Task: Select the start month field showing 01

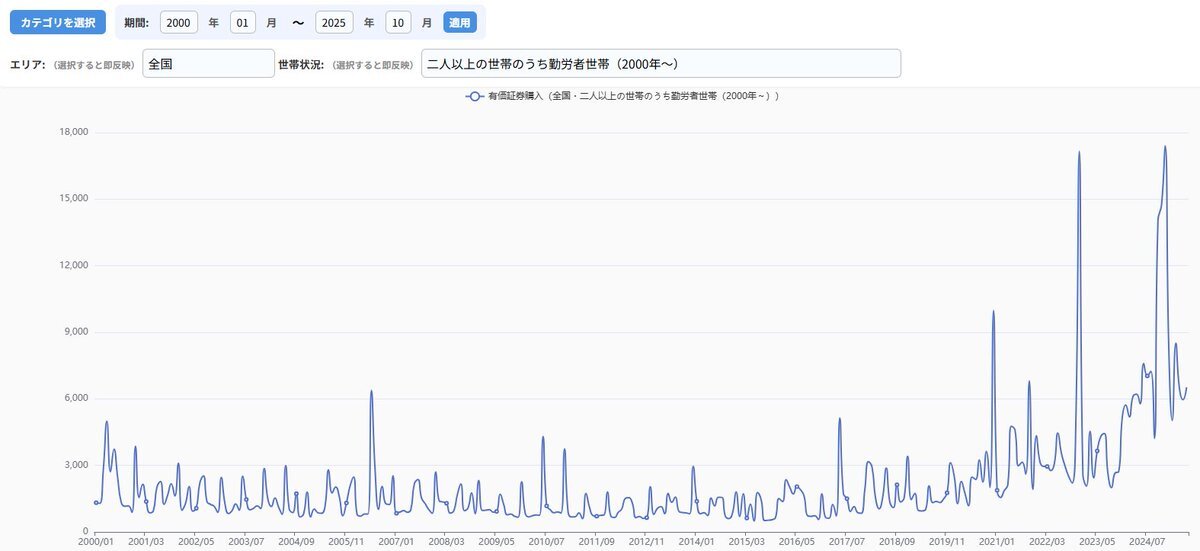Action: pyautogui.click(x=243, y=22)
